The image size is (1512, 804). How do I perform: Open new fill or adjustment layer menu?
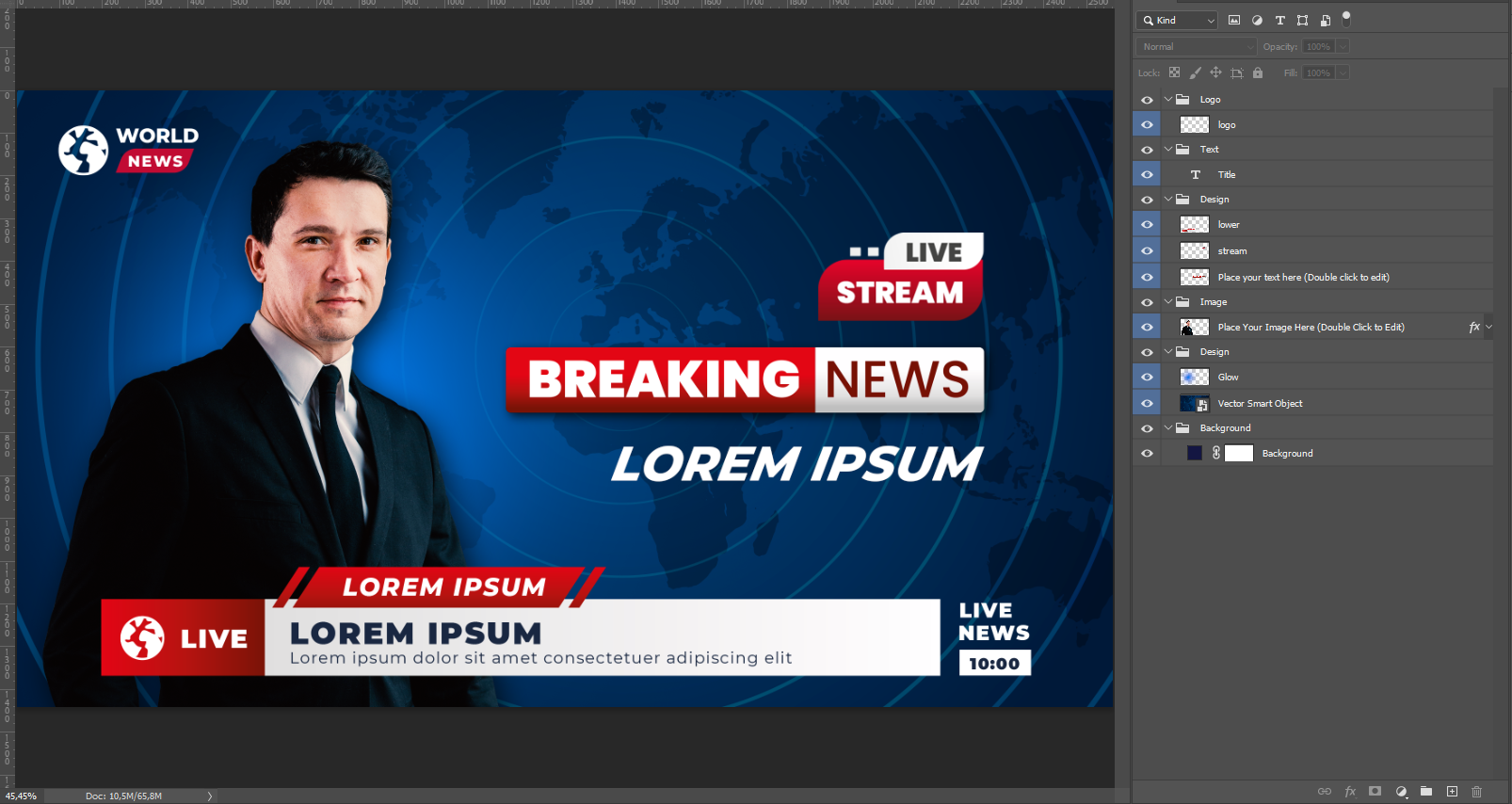(1401, 792)
